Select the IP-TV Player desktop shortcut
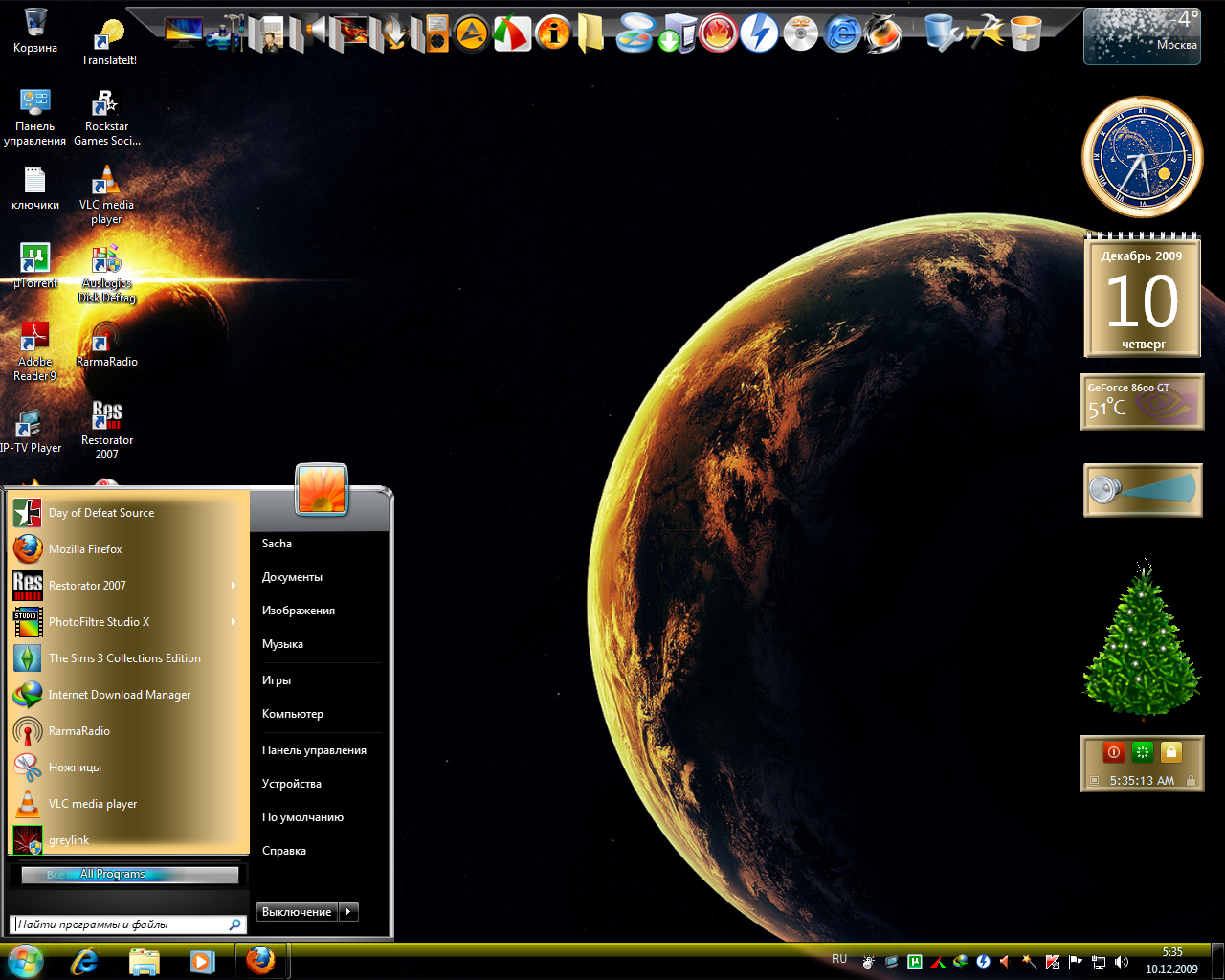The width and height of the screenshot is (1225, 980). pos(31,431)
